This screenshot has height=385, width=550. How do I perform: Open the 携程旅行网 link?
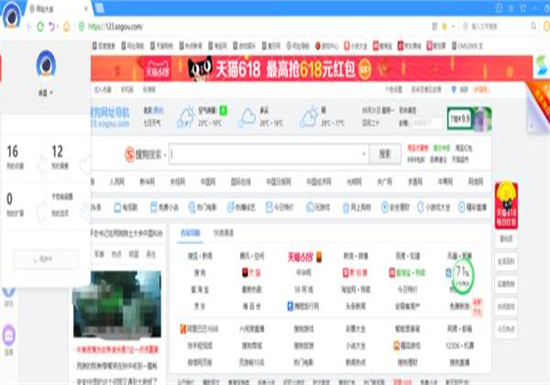coord(303,306)
